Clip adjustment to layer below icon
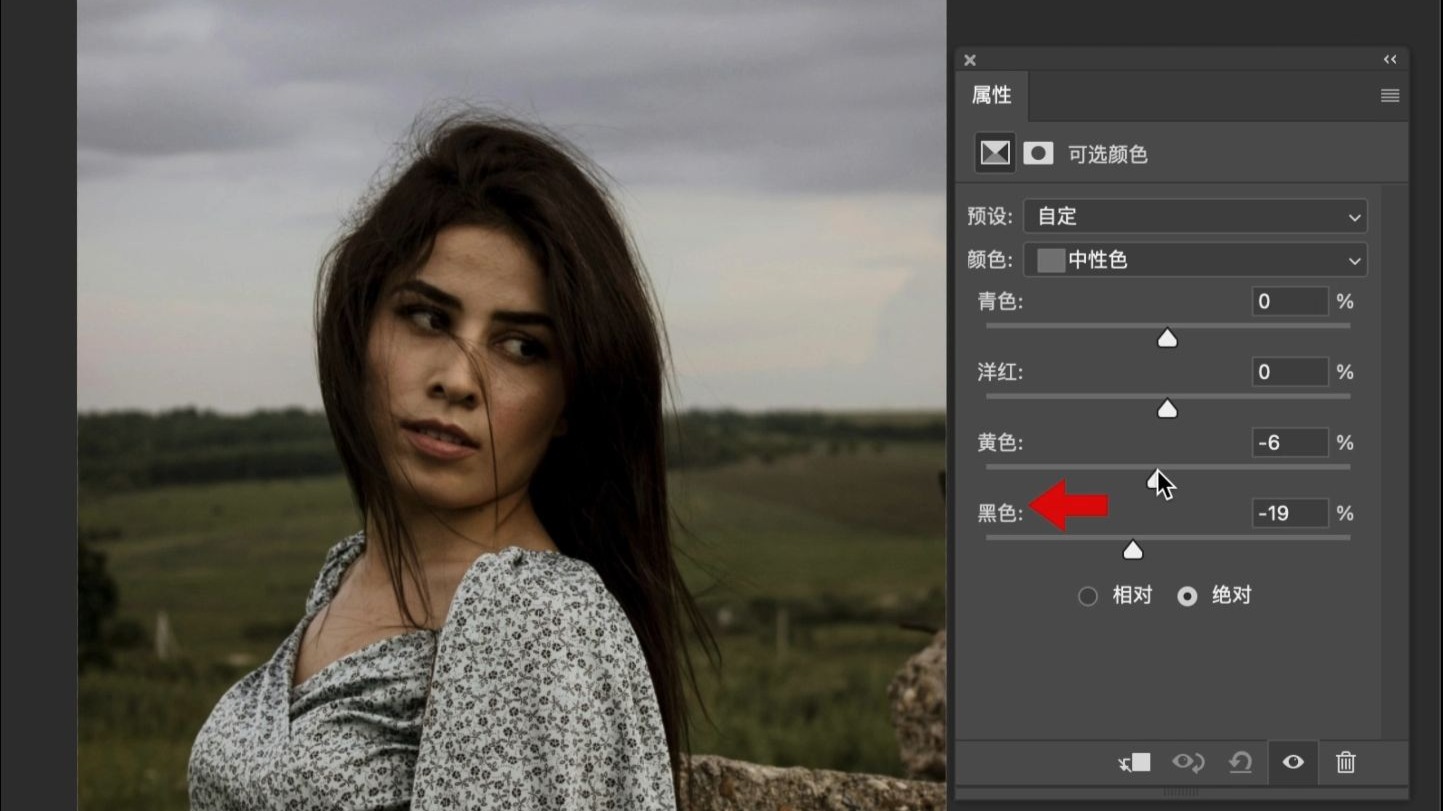The image size is (1443, 811). coord(1134,762)
